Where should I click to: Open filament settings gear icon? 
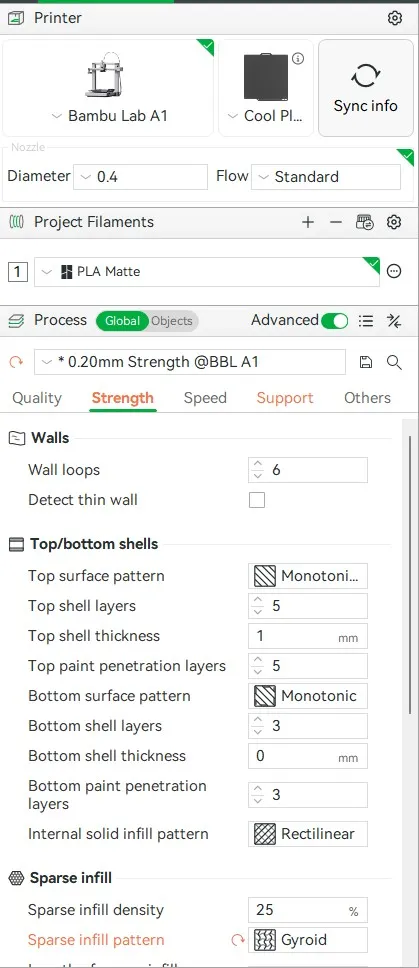click(x=394, y=222)
